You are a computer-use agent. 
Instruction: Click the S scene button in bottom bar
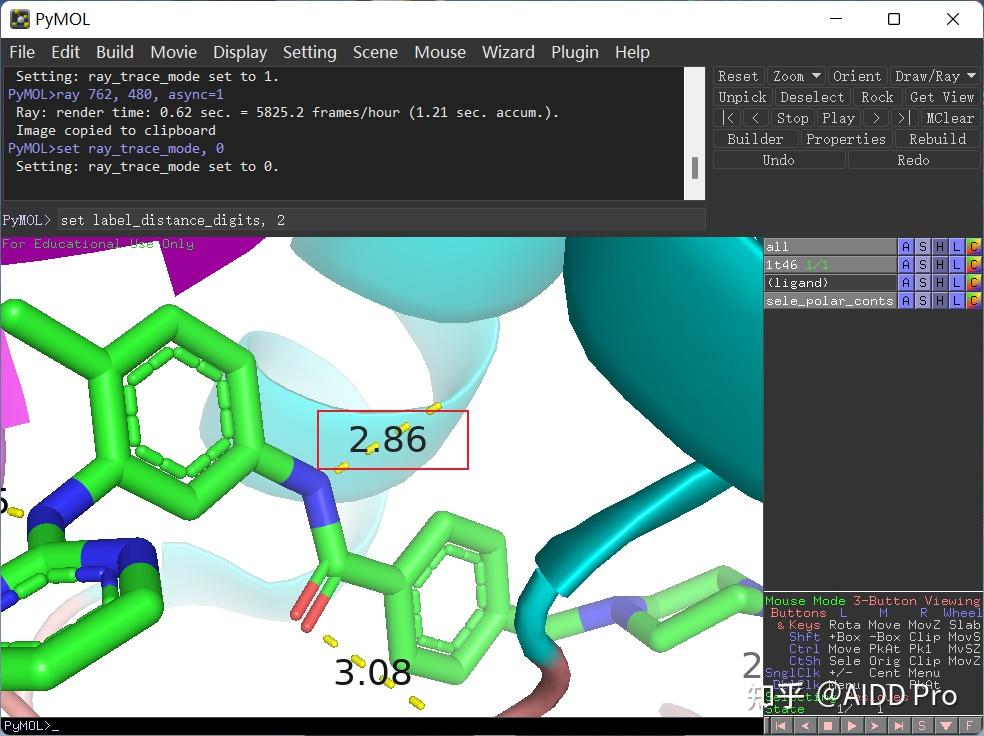922,726
